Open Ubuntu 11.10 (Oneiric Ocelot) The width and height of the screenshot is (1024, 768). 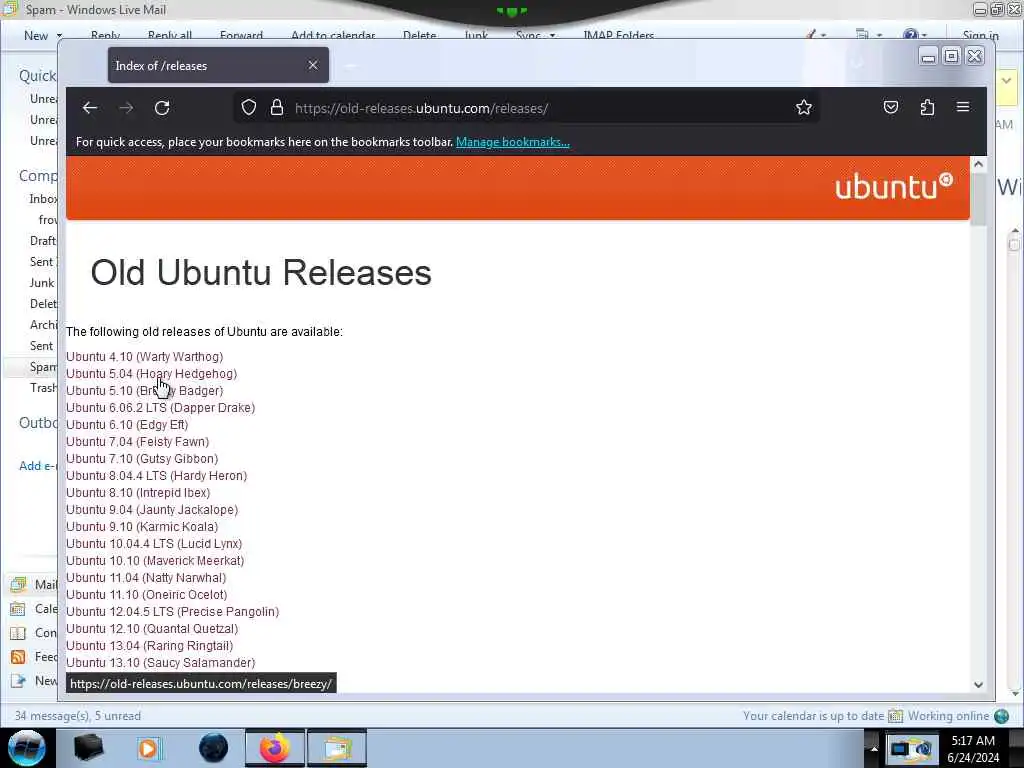click(147, 594)
